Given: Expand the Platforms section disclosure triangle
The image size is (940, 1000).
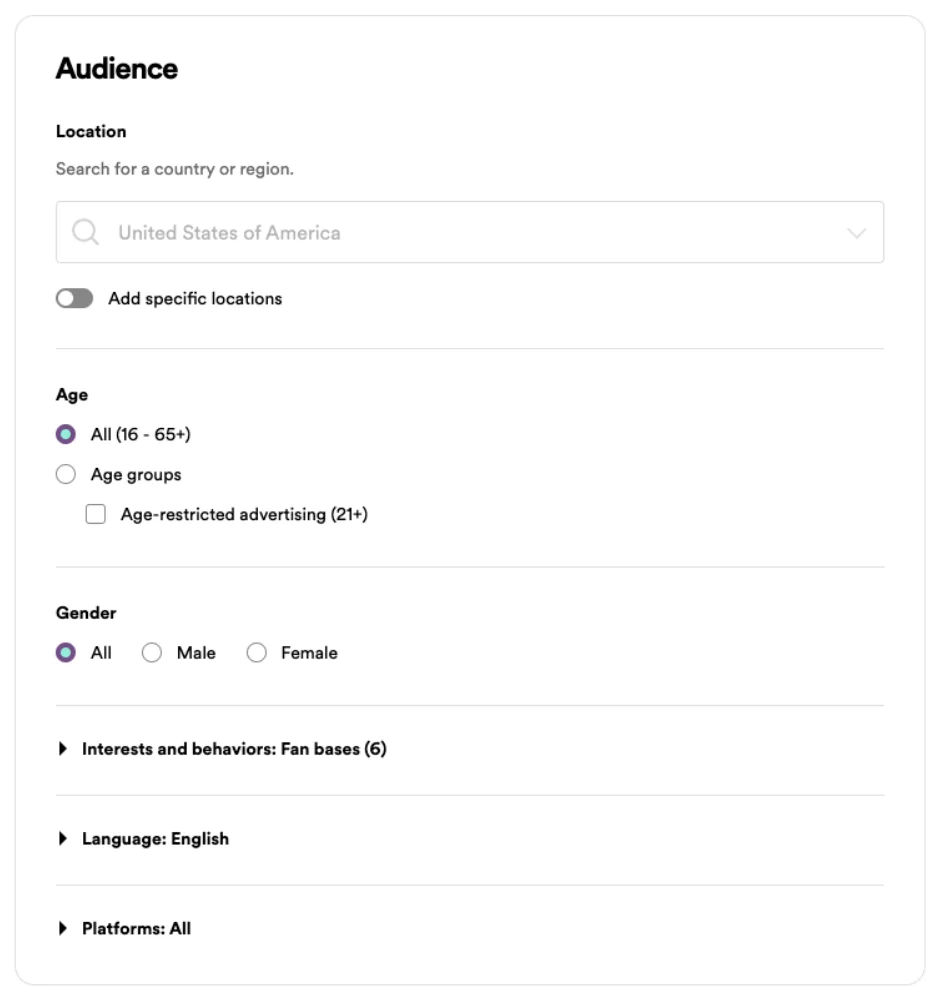Looking at the screenshot, I should pos(64,929).
